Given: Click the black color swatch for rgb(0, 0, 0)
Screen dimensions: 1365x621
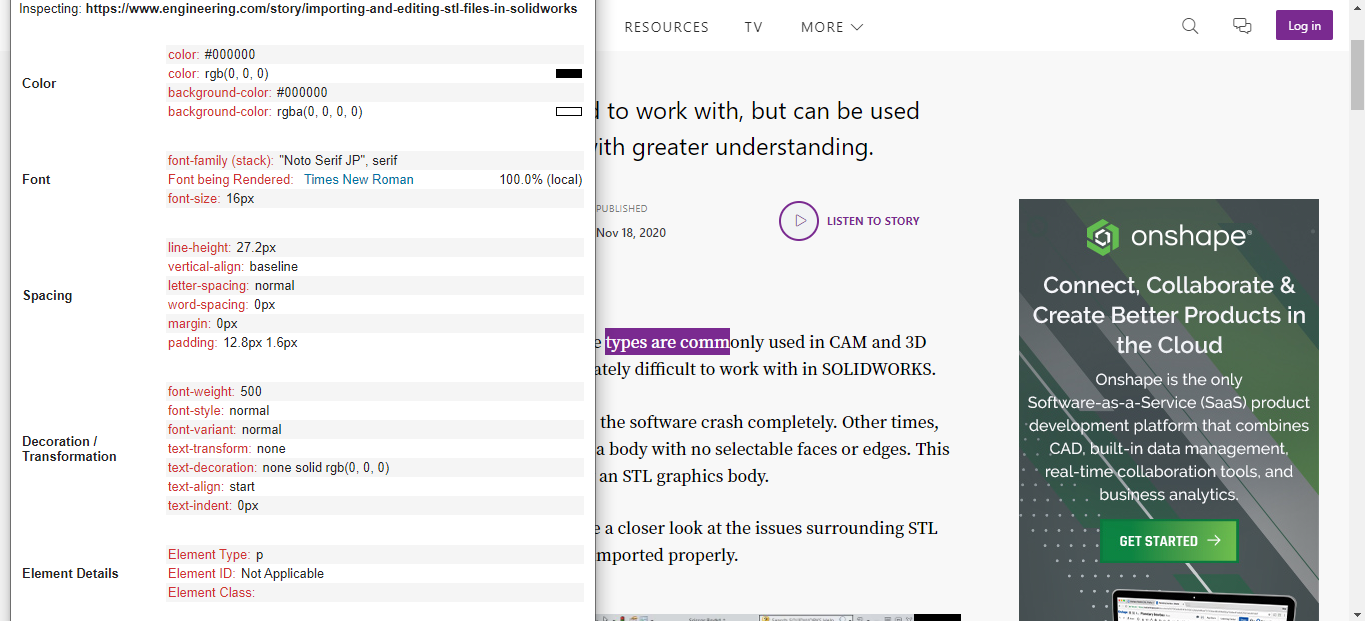Looking at the screenshot, I should click(569, 73).
